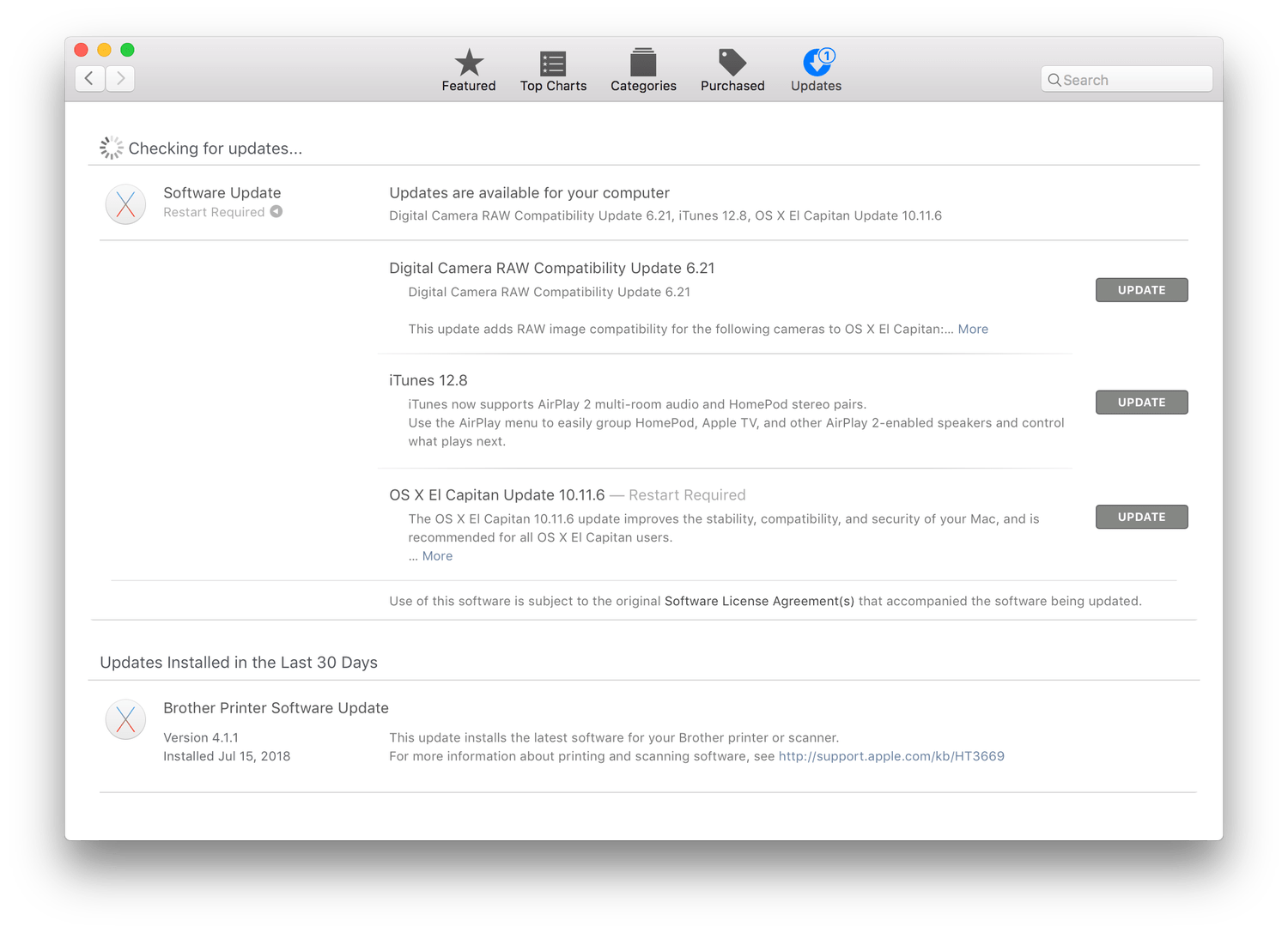Open the support.apple.com/kb/HT3669 link
The image size is (1288, 933).
coord(891,756)
